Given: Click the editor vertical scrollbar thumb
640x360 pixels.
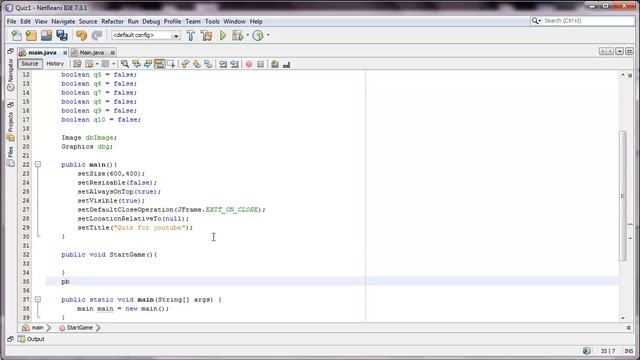Looking at the screenshot, I should 622,196.
